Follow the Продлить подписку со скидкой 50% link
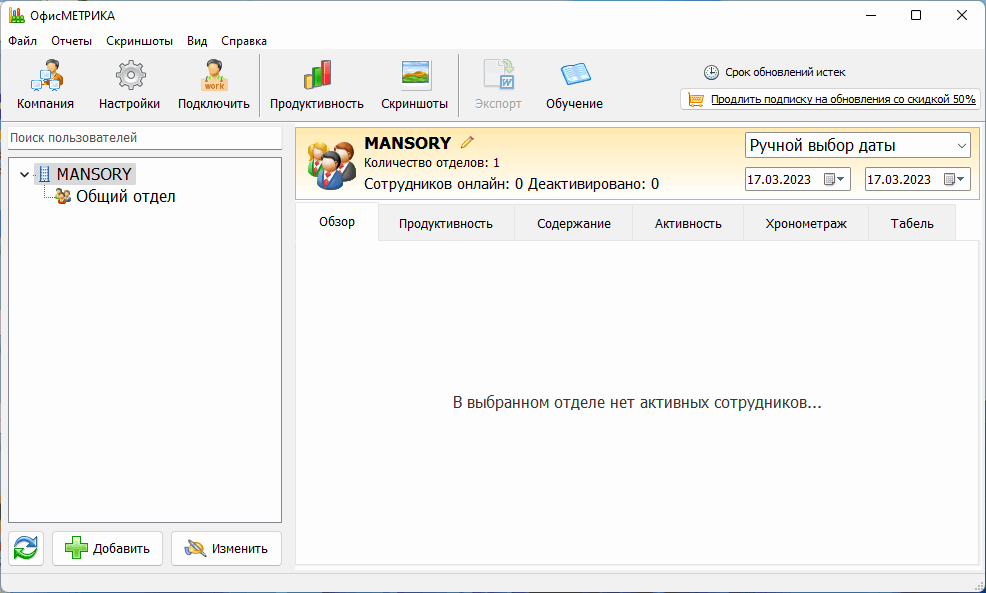 [x=843, y=99]
